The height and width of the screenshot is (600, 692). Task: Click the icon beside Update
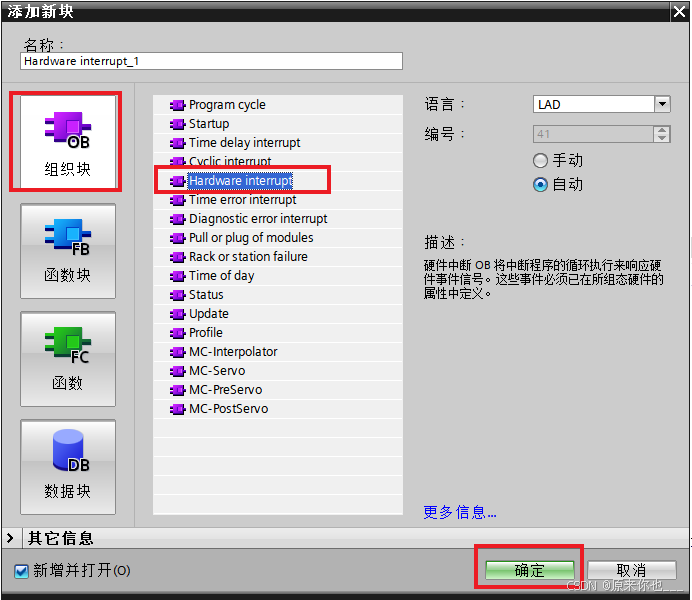(177, 314)
